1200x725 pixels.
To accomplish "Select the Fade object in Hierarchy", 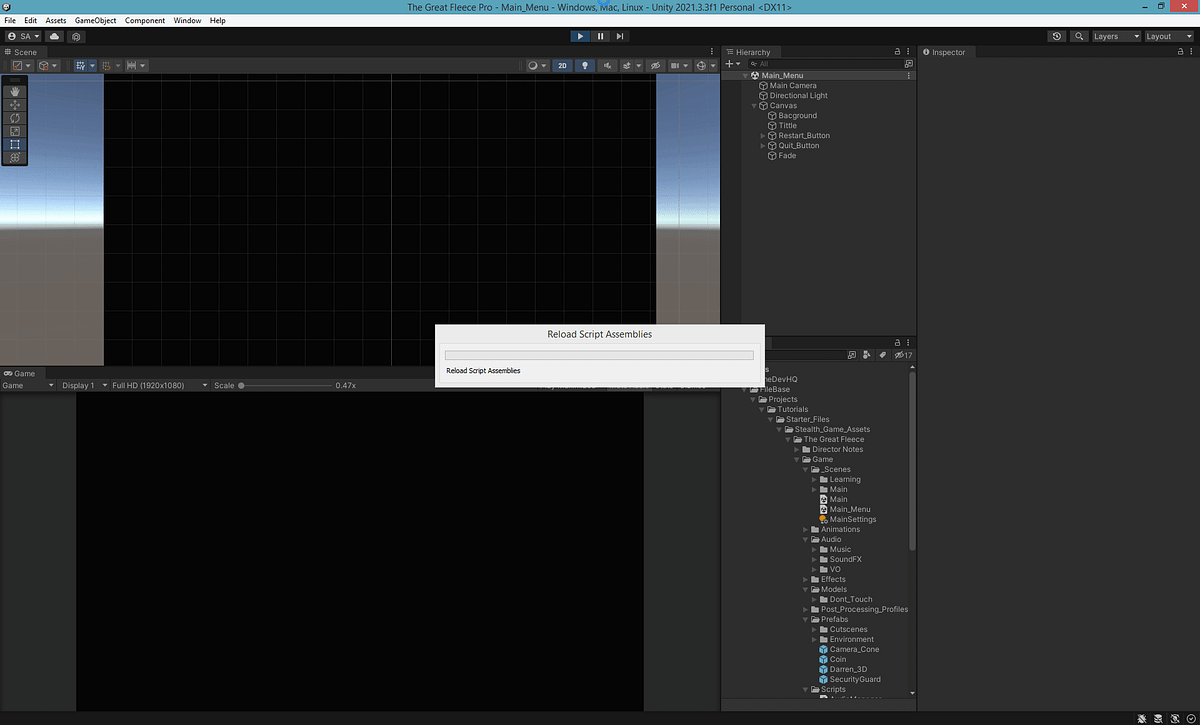I will (786, 155).
